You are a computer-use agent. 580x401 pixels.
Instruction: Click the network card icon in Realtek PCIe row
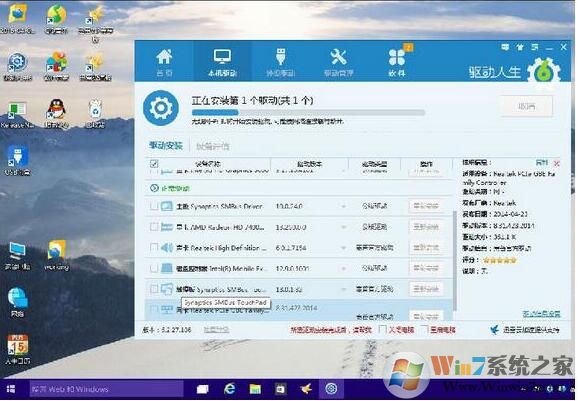(x=167, y=309)
